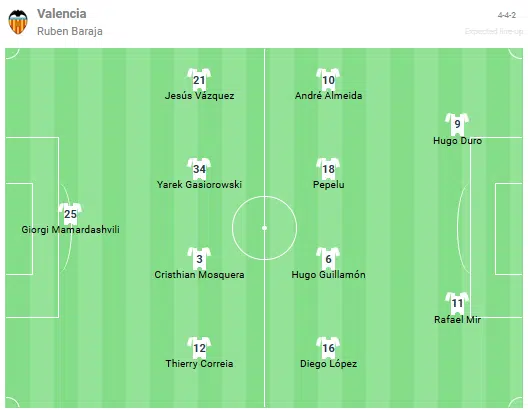528x410 pixels.
Task: Click Pepelu's number 18 shirt icon
Action: (x=328, y=168)
